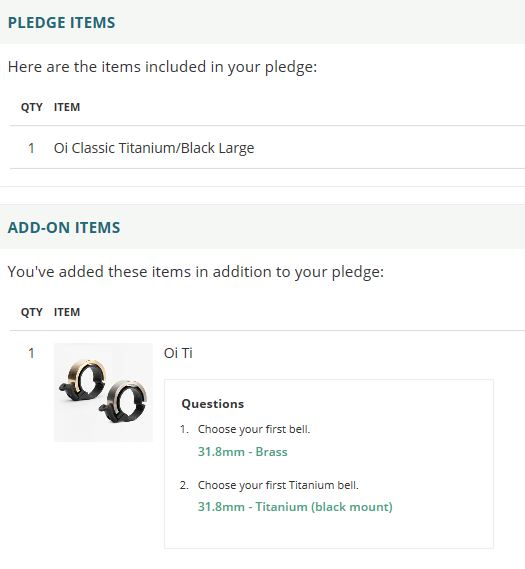
Task: Click the 31.8mm - Brass answer
Action: [242, 452]
